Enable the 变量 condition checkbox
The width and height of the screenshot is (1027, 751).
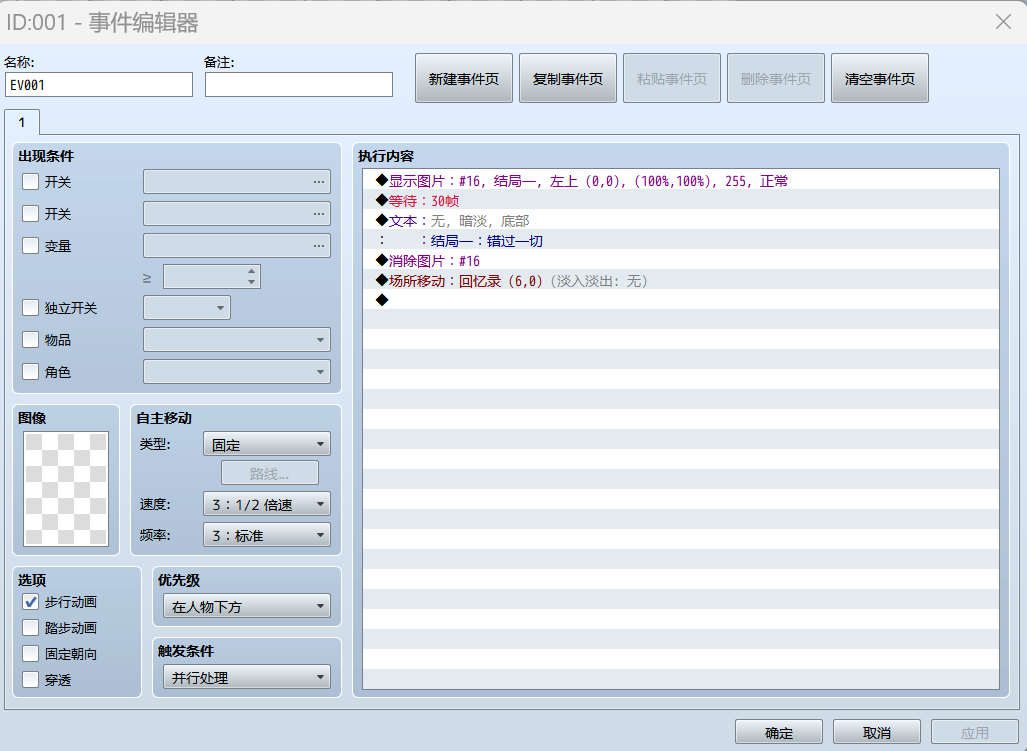30,246
